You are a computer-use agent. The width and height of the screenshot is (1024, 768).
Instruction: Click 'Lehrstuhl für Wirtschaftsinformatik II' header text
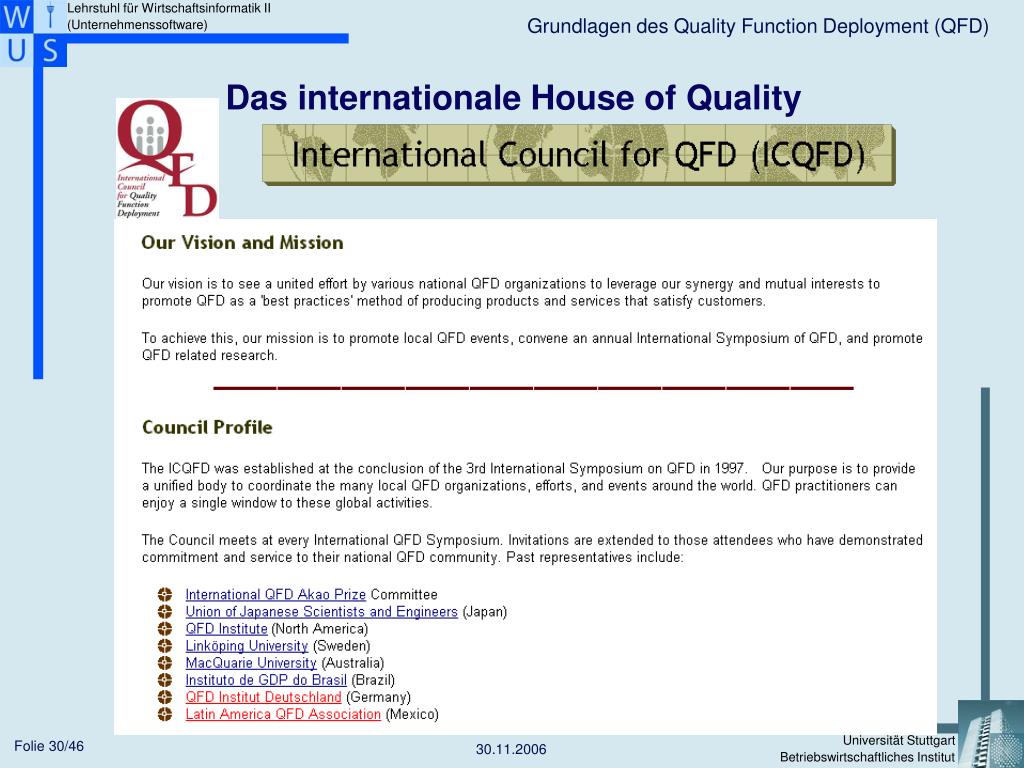click(168, 8)
